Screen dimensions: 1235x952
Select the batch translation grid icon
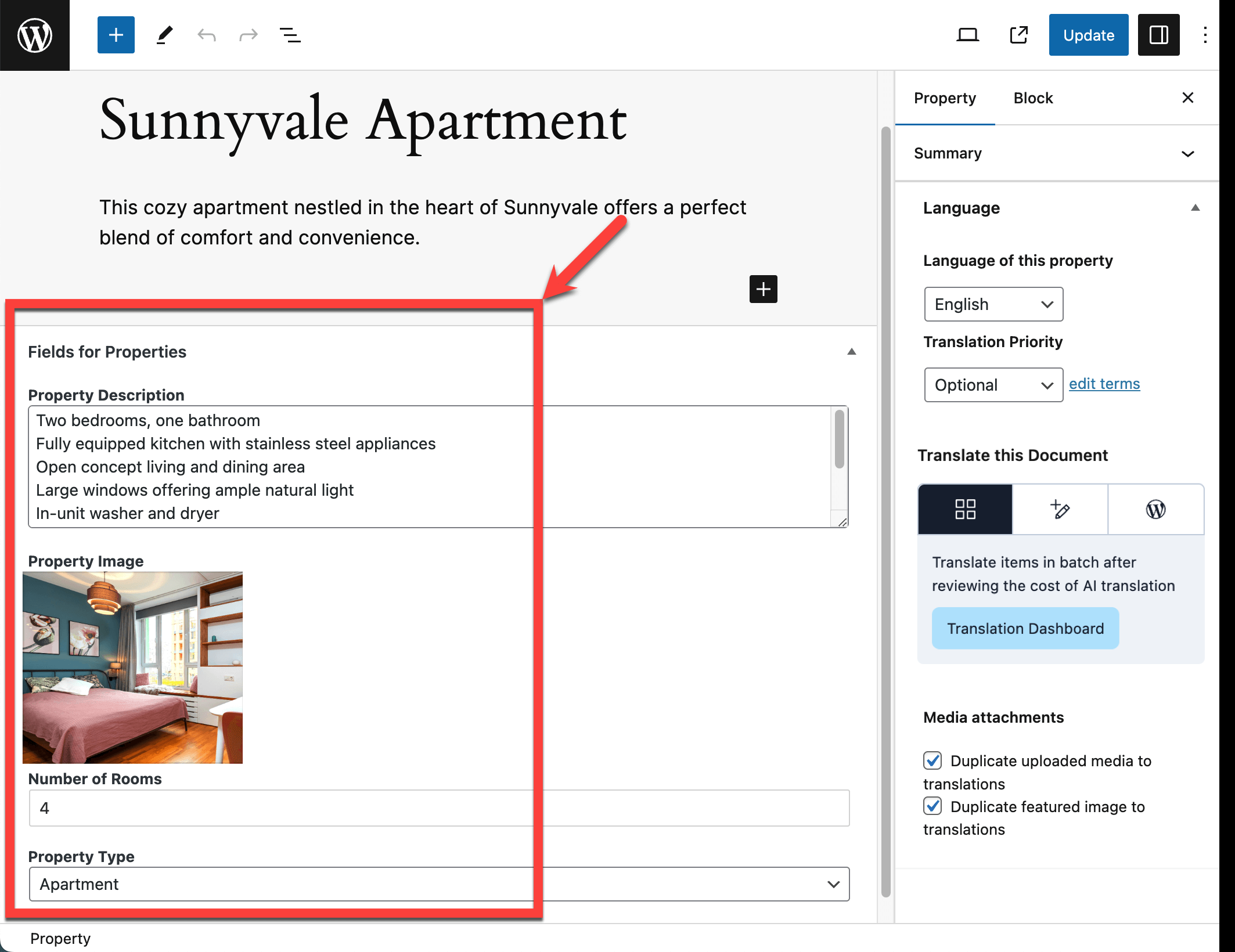pos(965,509)
